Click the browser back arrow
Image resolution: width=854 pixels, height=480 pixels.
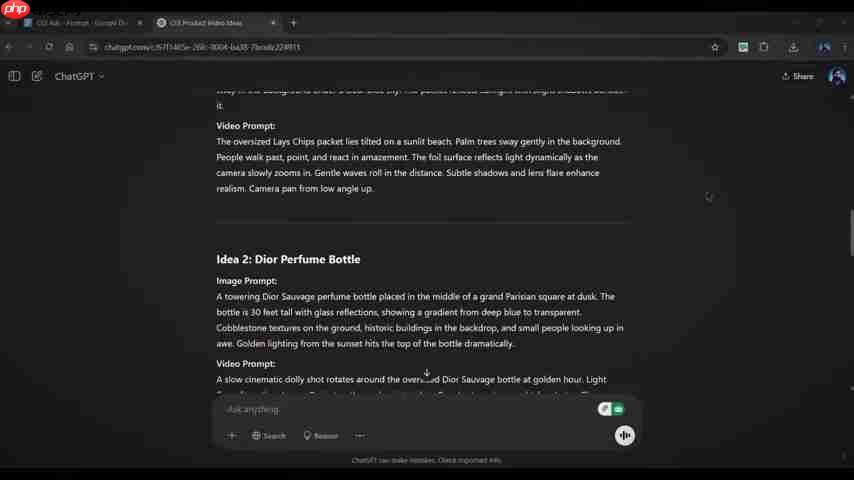(x=9, y=47)
